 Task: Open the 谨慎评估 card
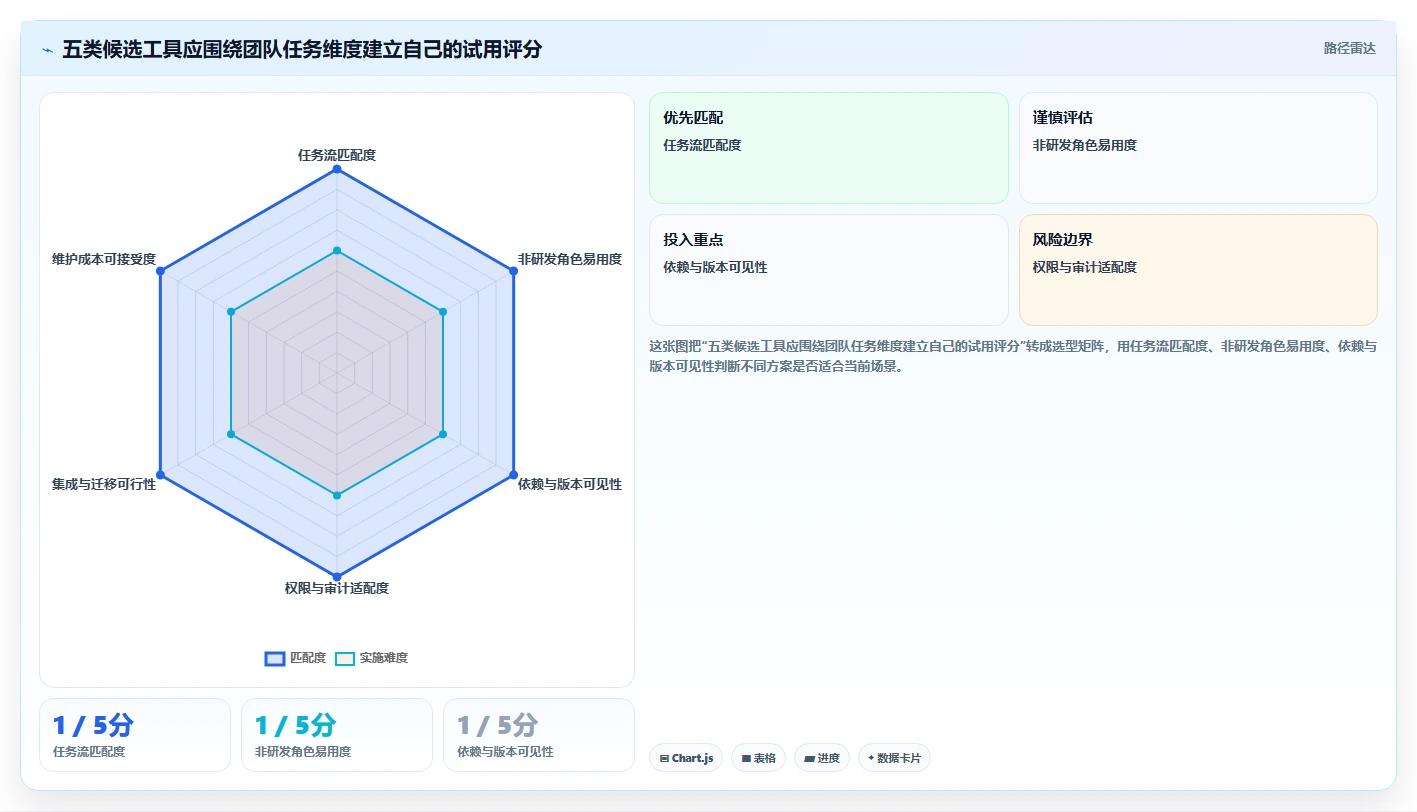(x=1198, y=148)
